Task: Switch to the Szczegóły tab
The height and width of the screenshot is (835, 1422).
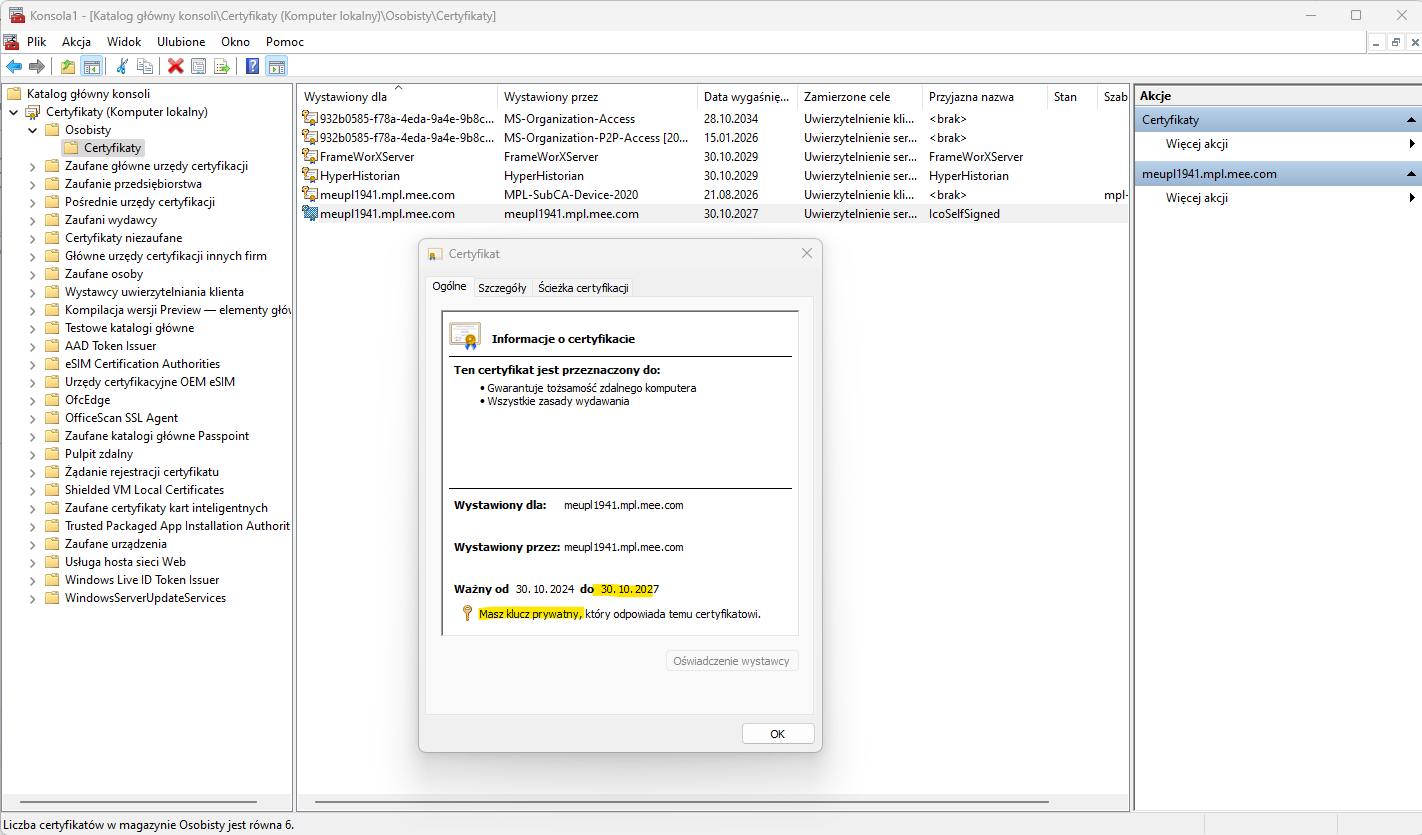Action: (x=501, y=288)
